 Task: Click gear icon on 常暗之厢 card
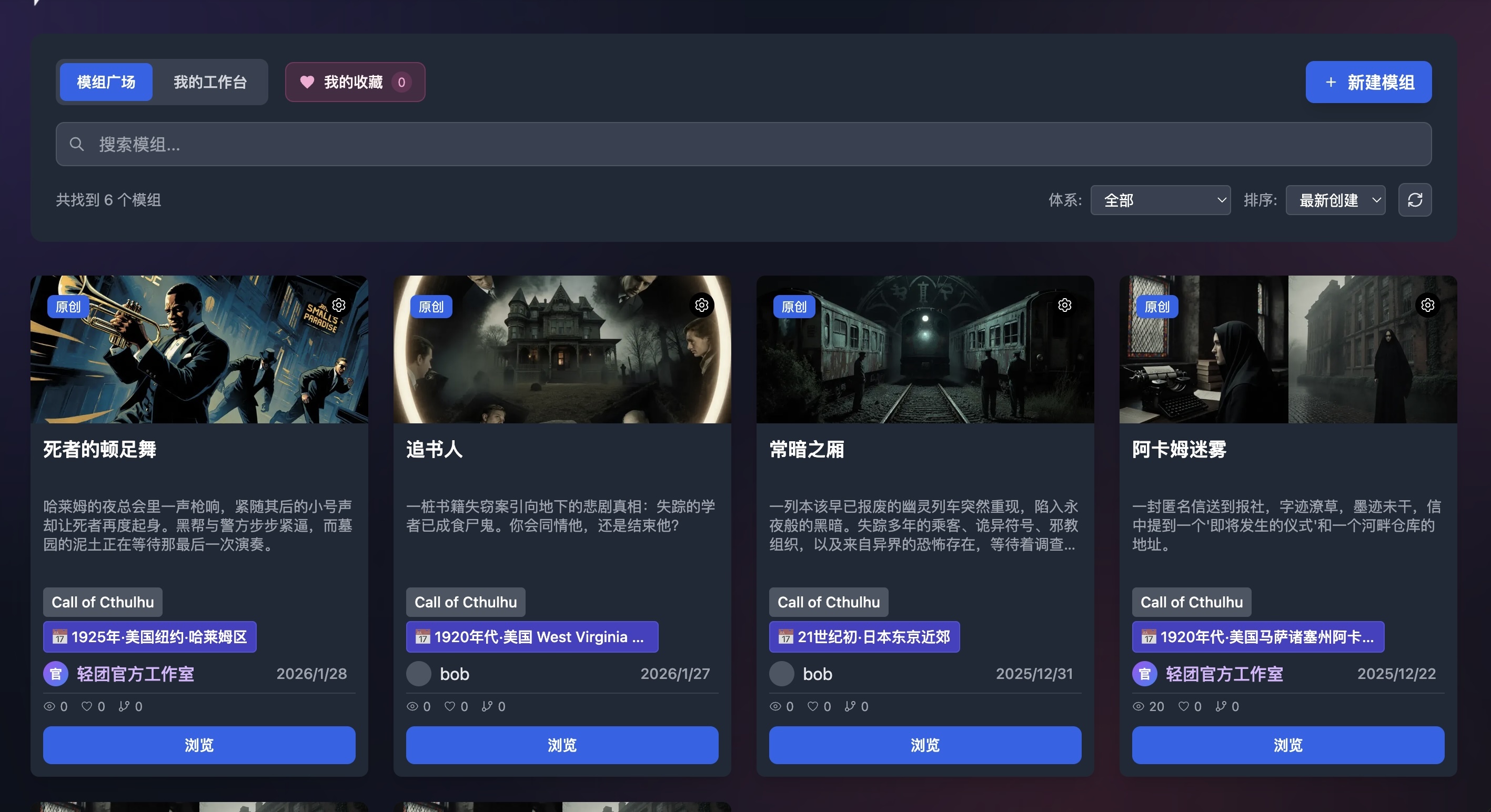(x=1064, y=305)
